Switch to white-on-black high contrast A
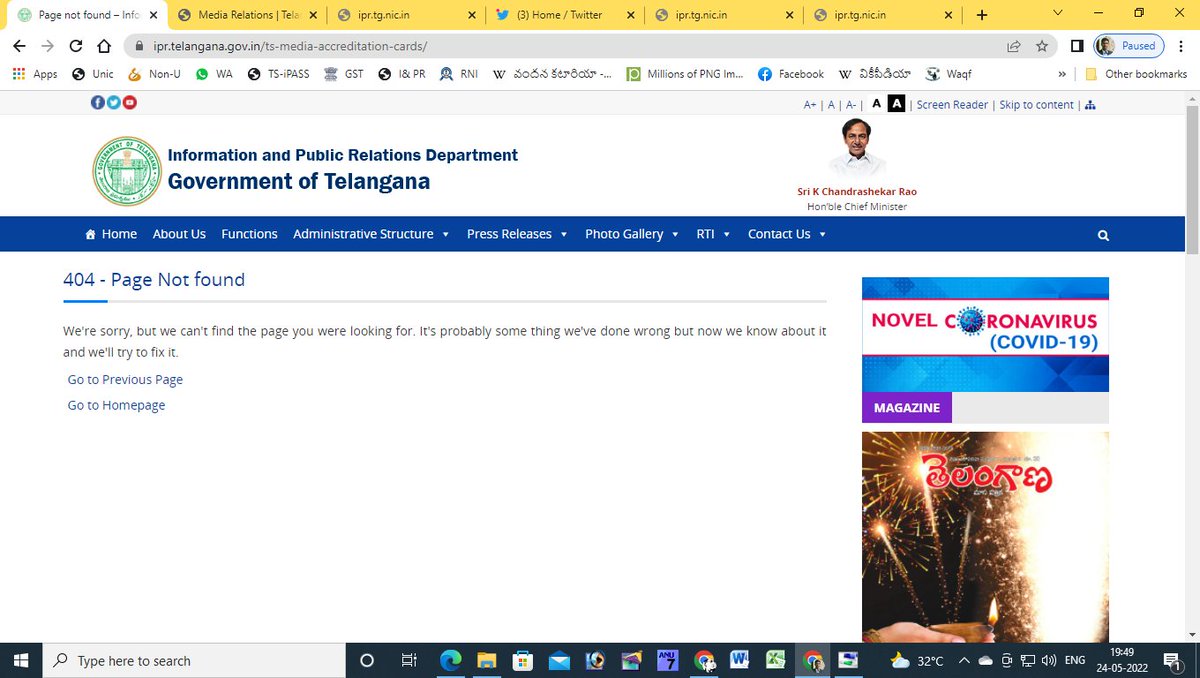The image size is (1200, 678). pyautogui.click(x=896, y=104)
